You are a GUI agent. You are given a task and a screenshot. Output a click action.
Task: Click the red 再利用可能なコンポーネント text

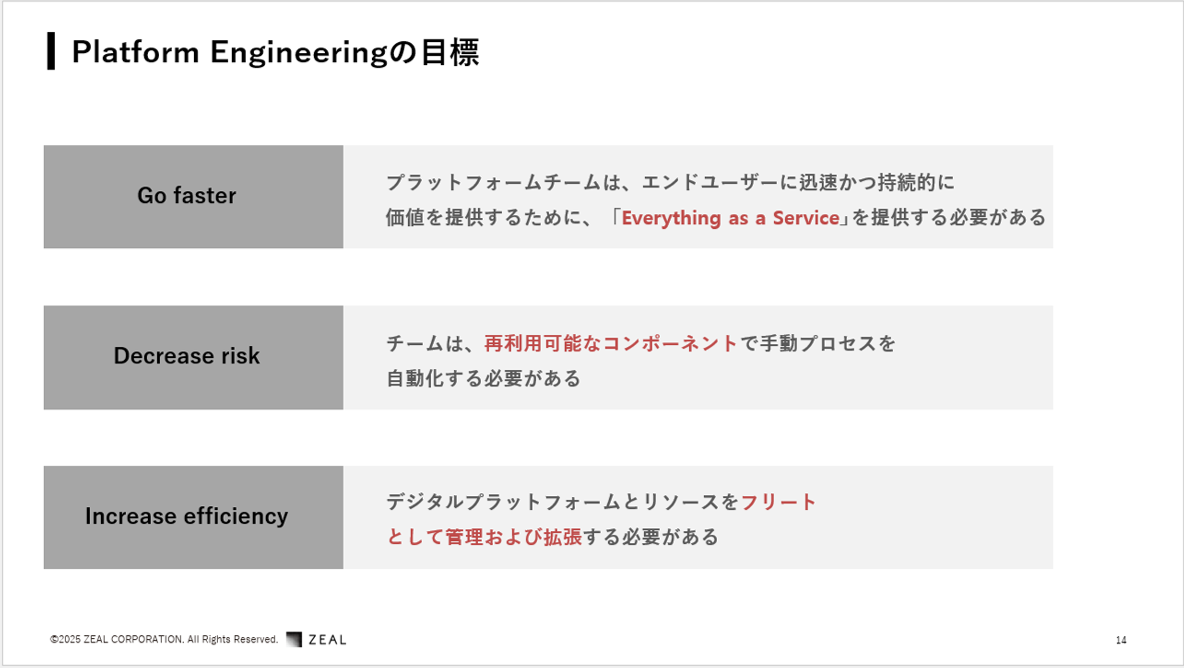[x=610, y=343]
